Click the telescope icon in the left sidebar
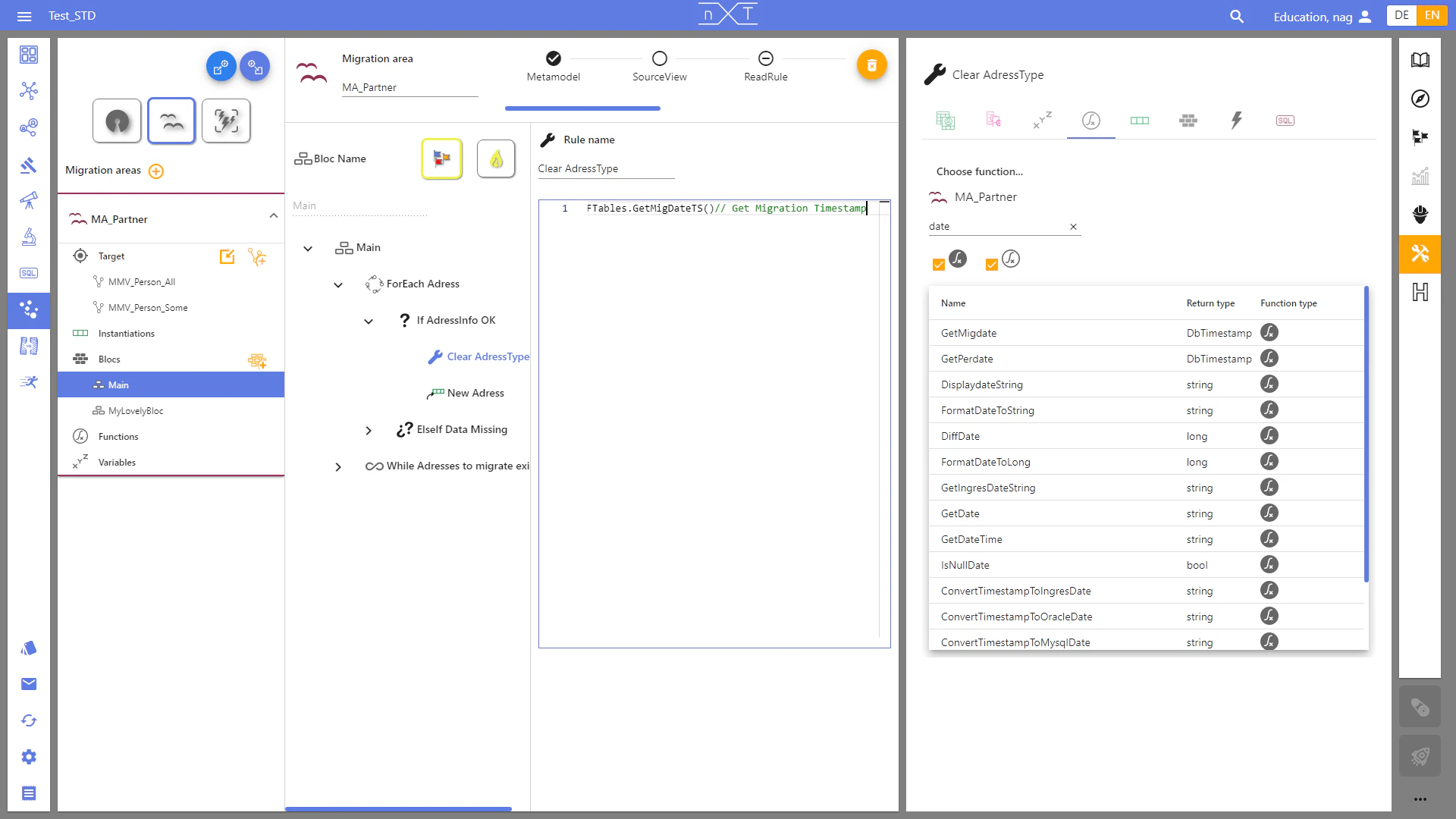 pyautogui.click(x=28, y=200)
